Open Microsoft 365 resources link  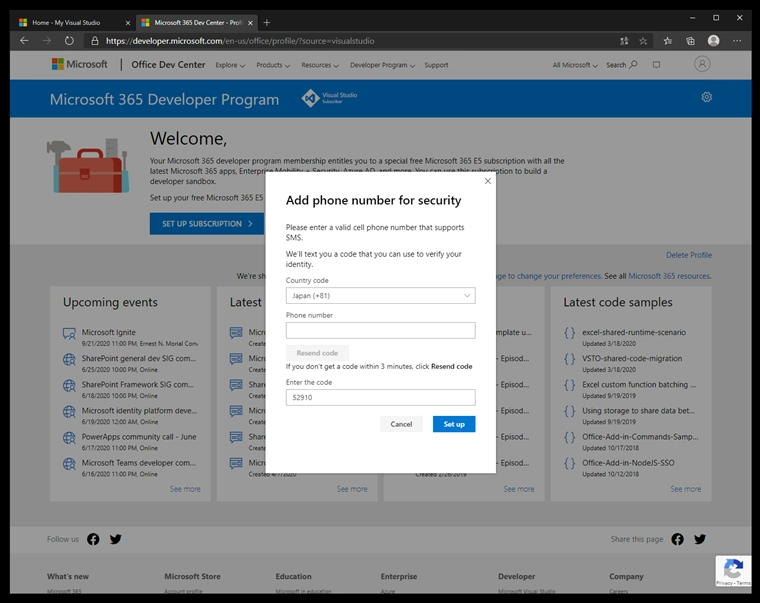(669, 276)
